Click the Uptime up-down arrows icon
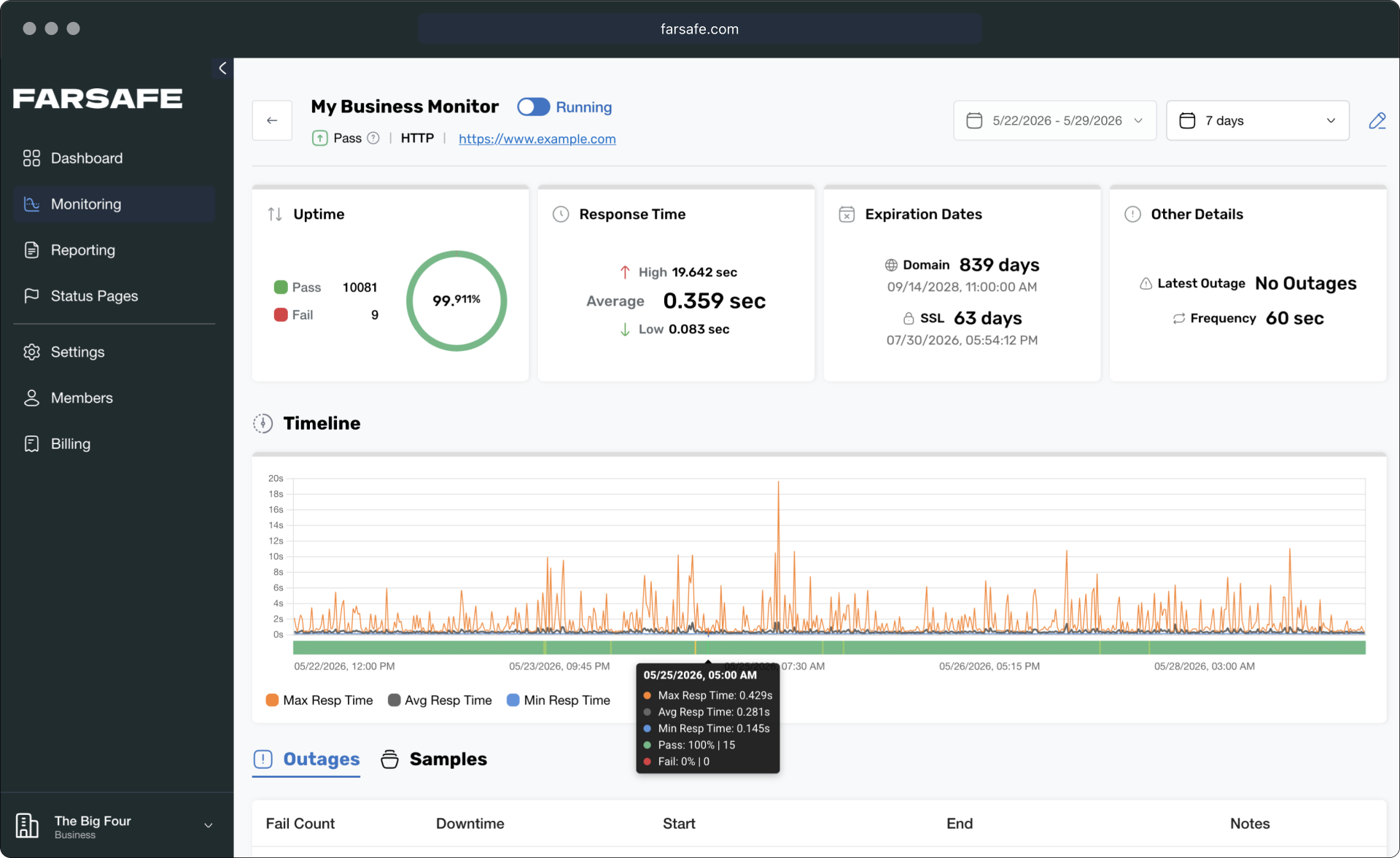Viewport: 1400px width, 858px height. point(275,214)
